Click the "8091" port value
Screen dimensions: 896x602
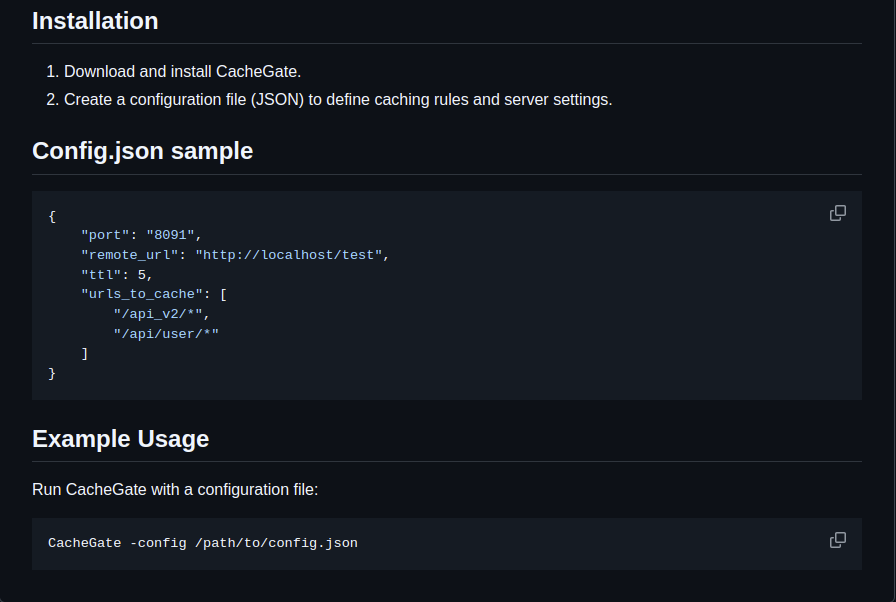pos(171,235)
